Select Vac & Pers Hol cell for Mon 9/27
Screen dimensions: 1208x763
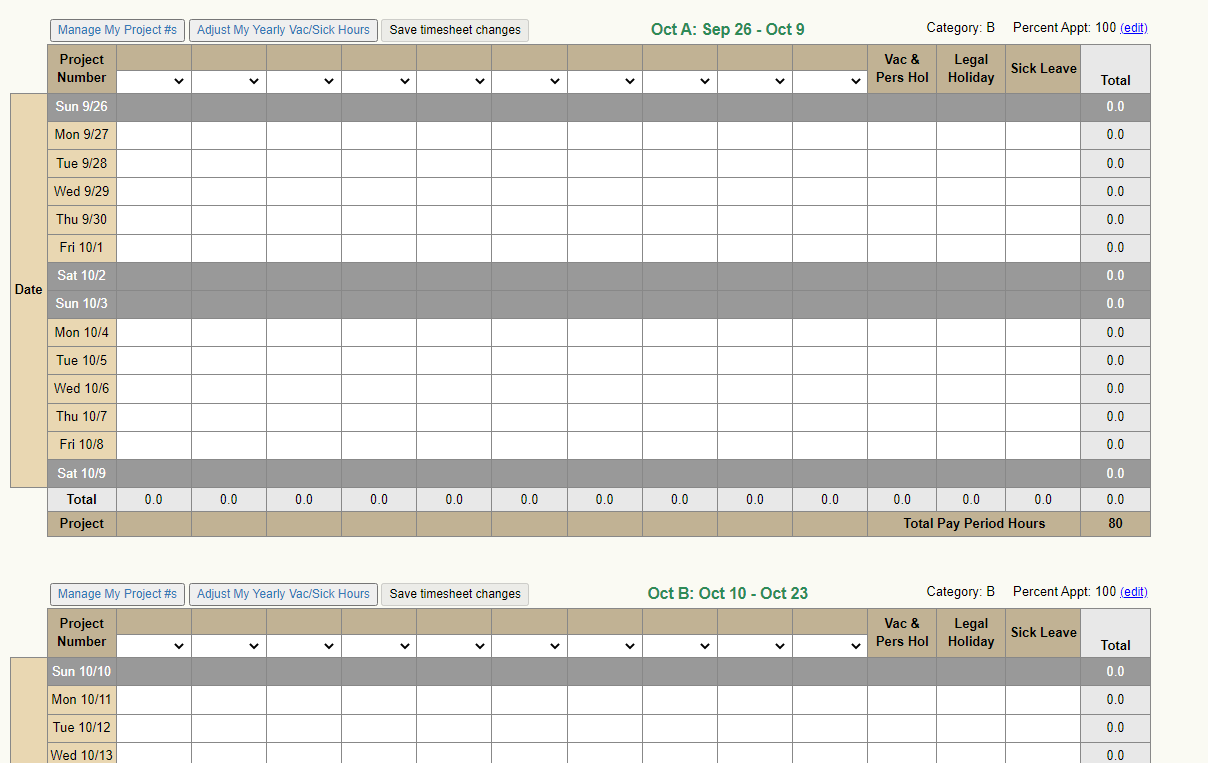pos(902,135)
